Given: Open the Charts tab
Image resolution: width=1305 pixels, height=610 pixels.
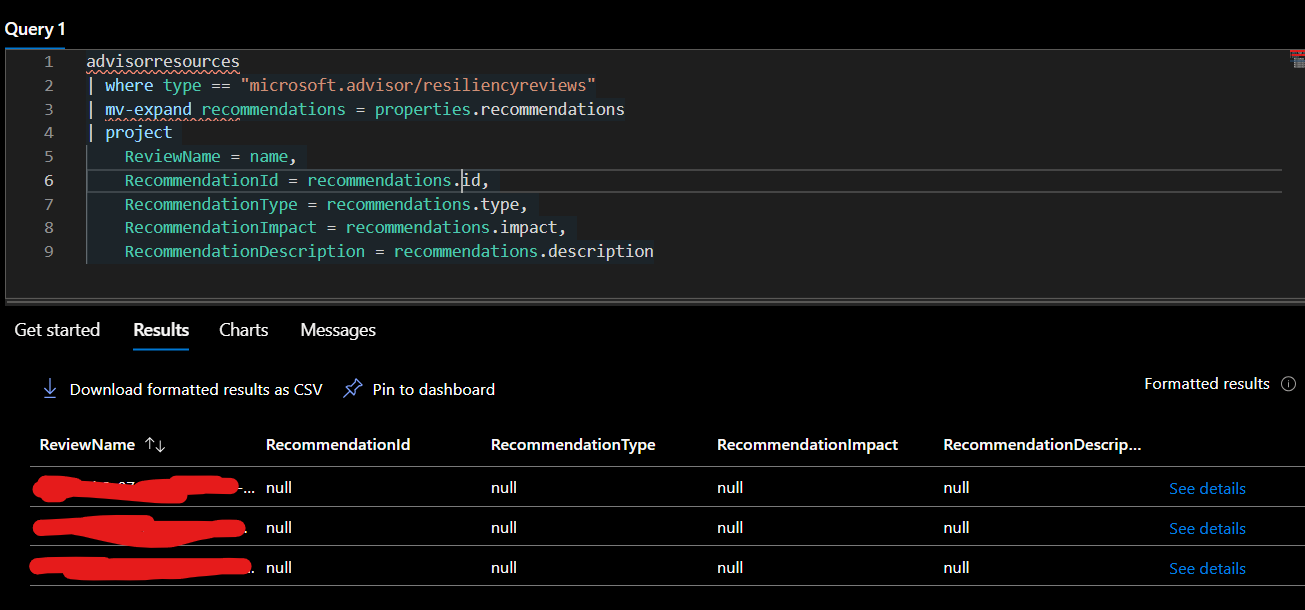Looking at the screenshot, I should click(x=244, y=330).
